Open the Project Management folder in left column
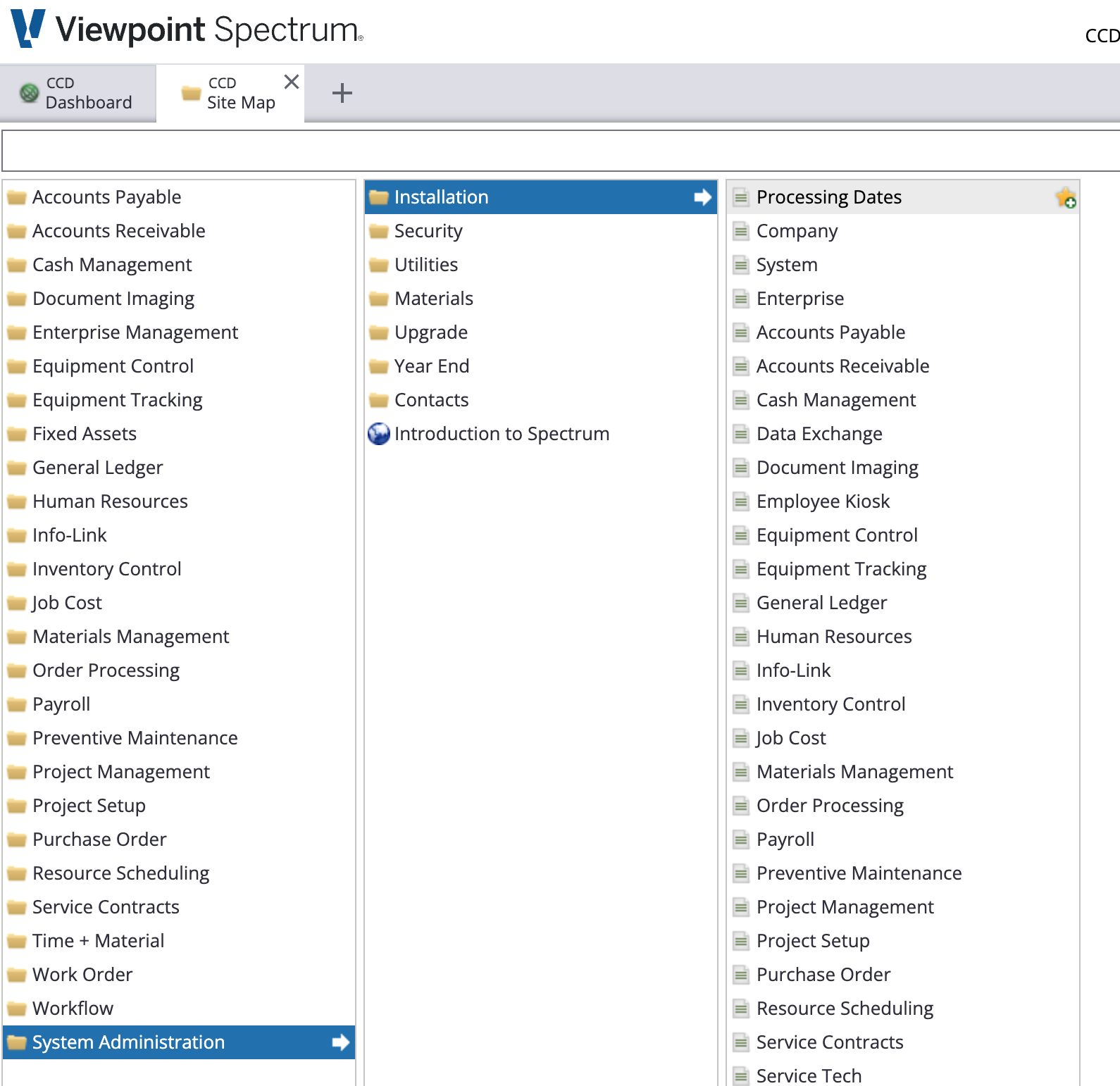1120x1086 pixels. coord(179,772)
